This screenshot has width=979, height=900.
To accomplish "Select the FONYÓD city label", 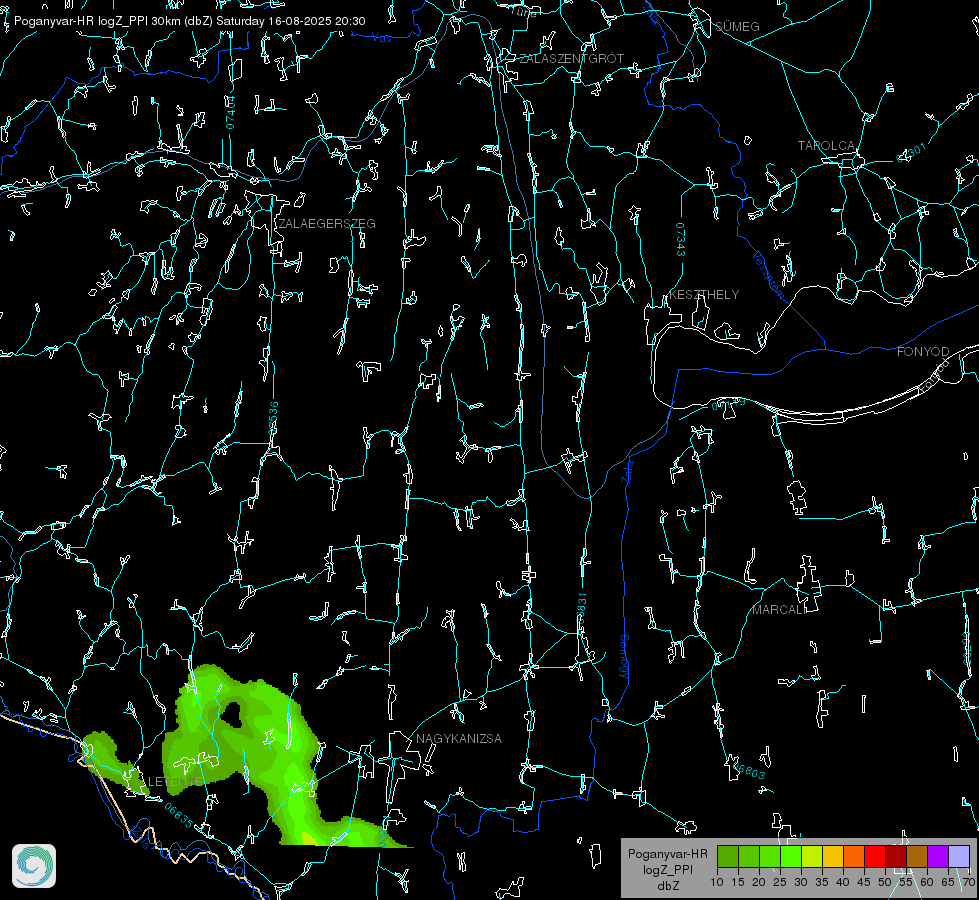I will pyautogui.click(x=923, y=352).
